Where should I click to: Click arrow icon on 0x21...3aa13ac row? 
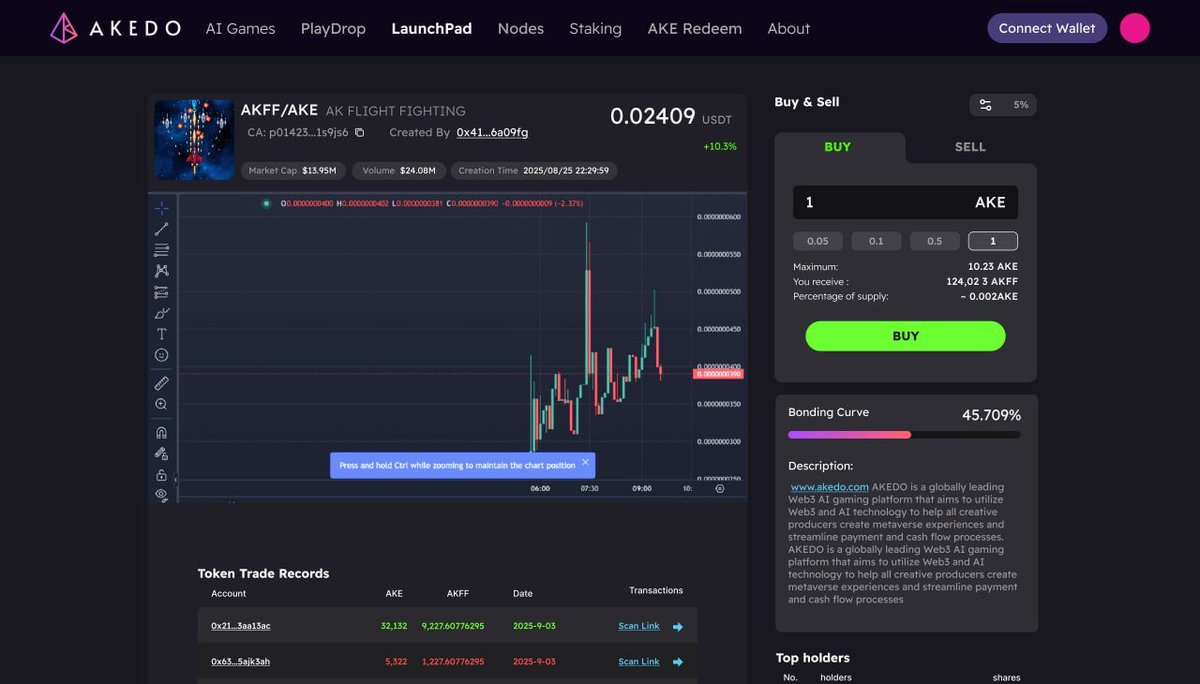pyautogui.click(x=677, y=627)
